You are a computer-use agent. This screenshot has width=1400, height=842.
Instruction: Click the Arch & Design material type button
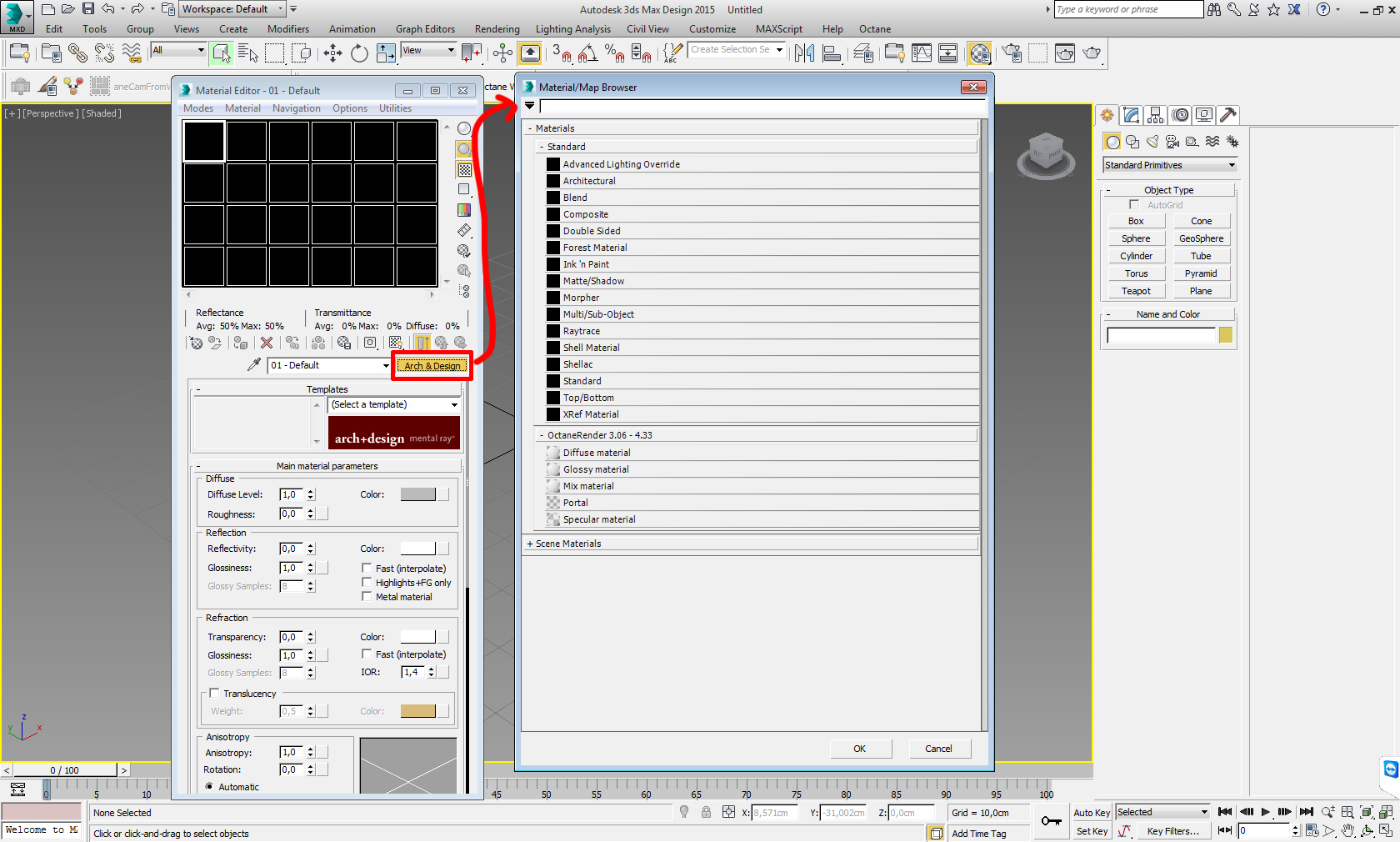432,365
